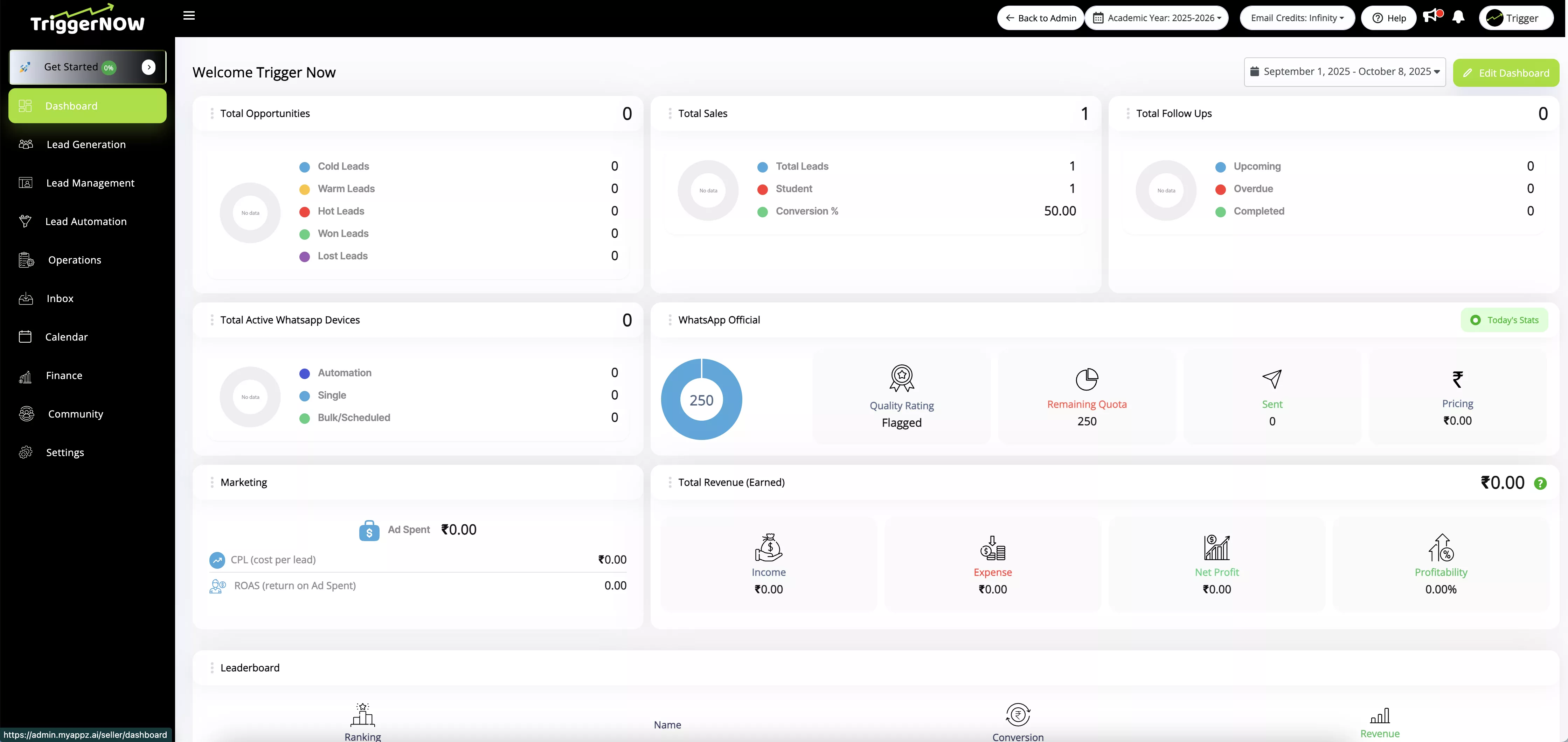
Task: Click the notification bell icon
Action: [x=1458, y=17]
